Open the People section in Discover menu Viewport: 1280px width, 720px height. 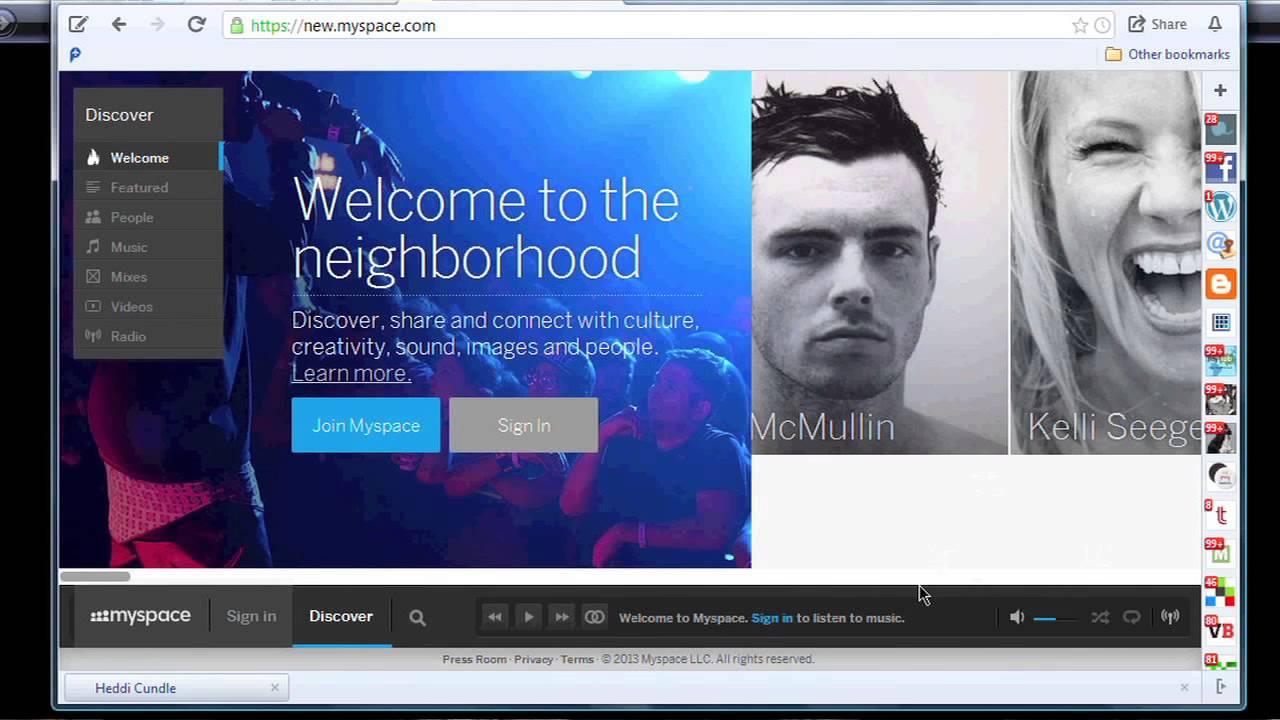coord(132,217)
